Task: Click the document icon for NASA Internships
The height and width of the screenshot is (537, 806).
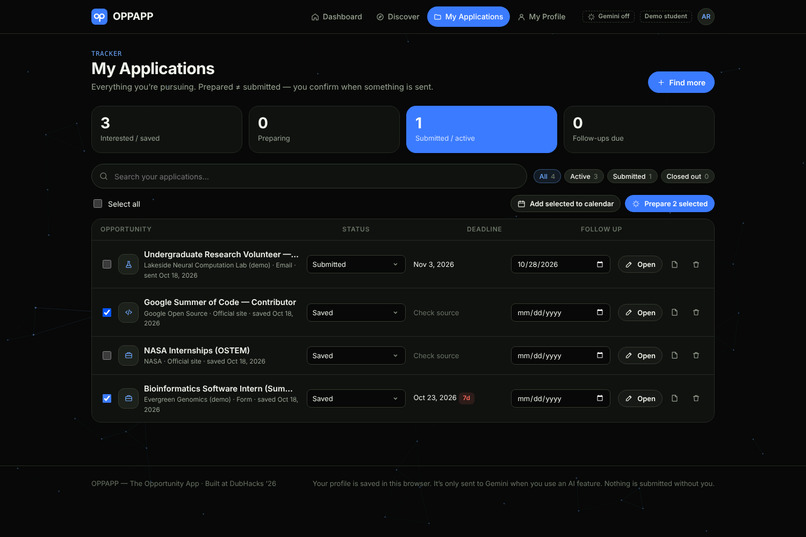Action: tap(674, 356)
